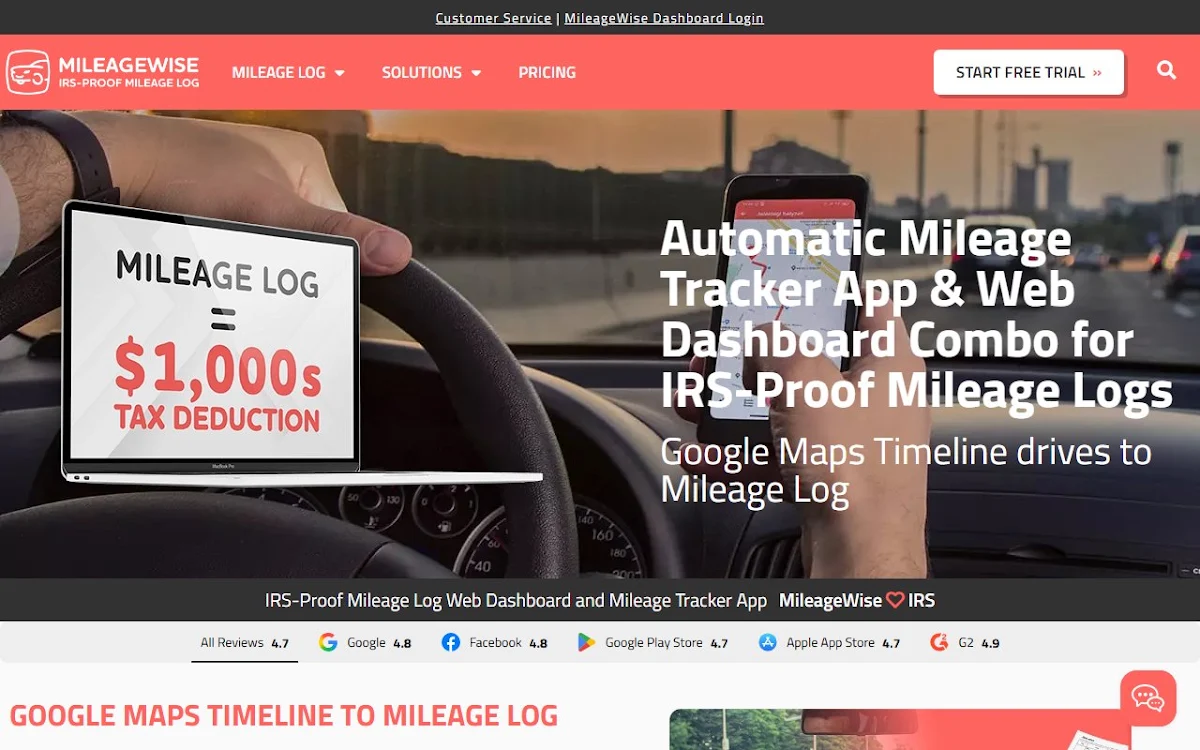
Task: Switch to the All Reviews tab
Action: pyautogui.click(x=245, y=643)
